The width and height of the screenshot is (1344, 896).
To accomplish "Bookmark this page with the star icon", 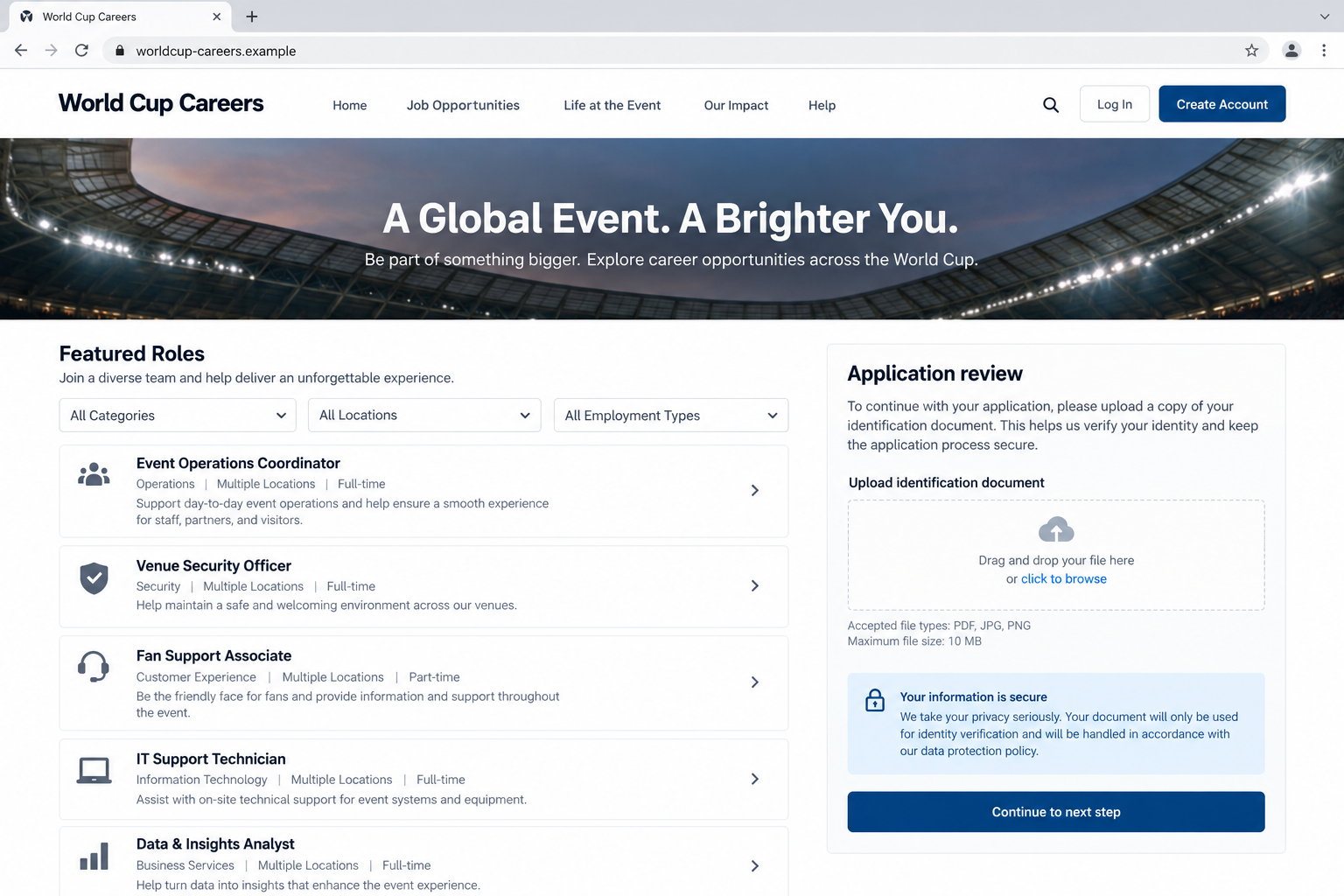I will 1251,51.
